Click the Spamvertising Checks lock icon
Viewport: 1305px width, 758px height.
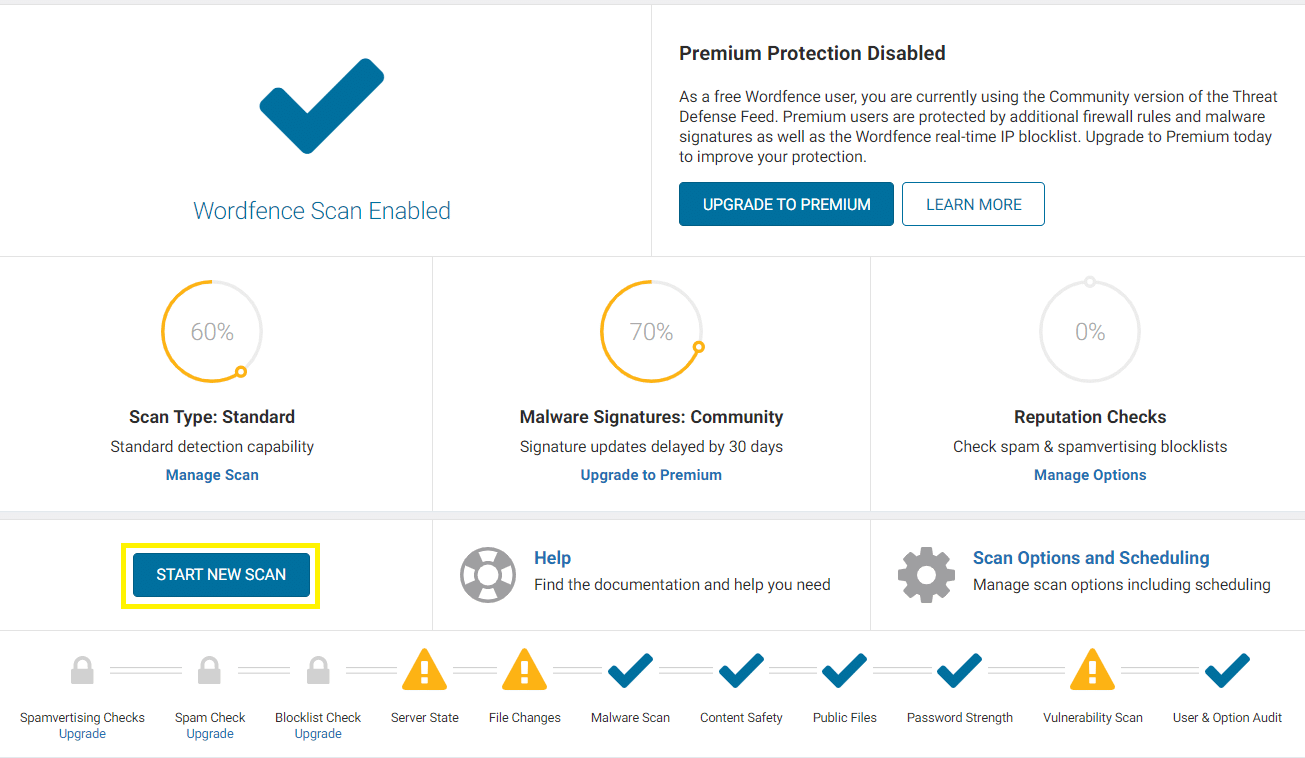[82, 670]
